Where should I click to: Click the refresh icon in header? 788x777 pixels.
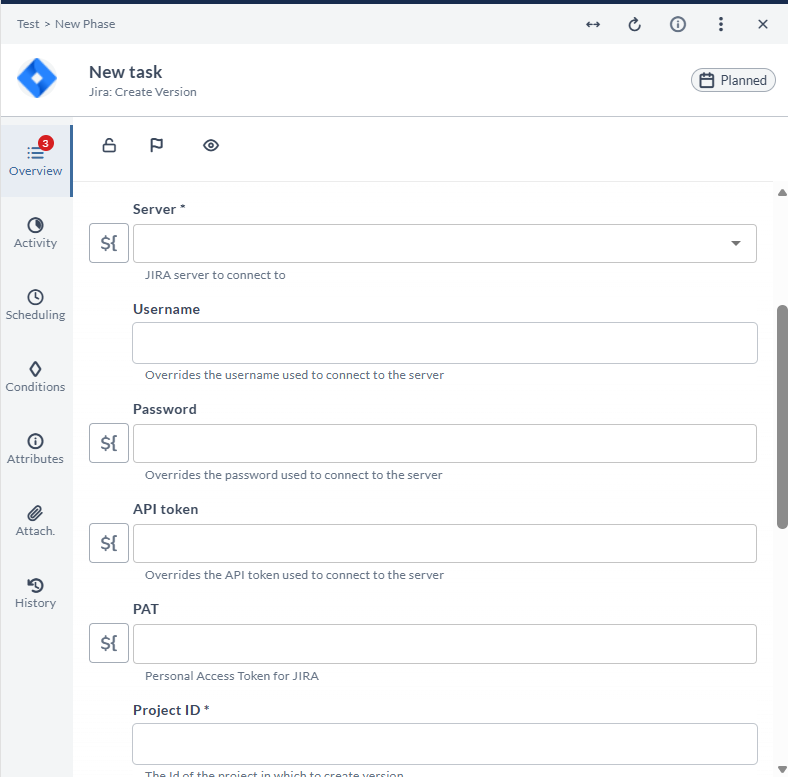635,24
